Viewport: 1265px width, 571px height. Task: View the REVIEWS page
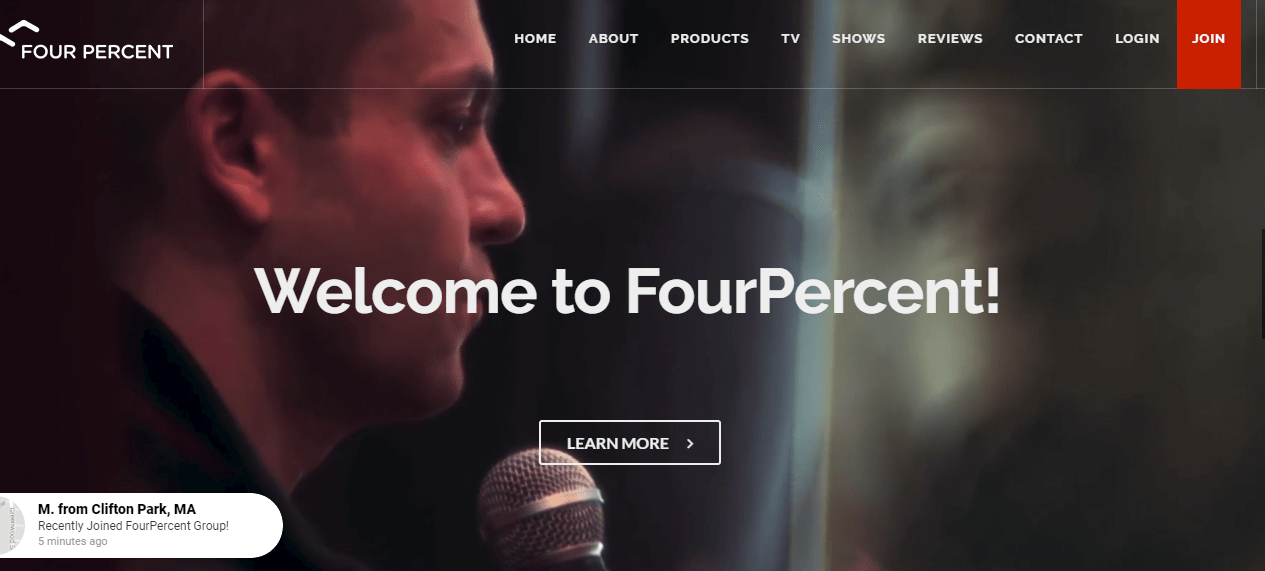tap(950, 39)
